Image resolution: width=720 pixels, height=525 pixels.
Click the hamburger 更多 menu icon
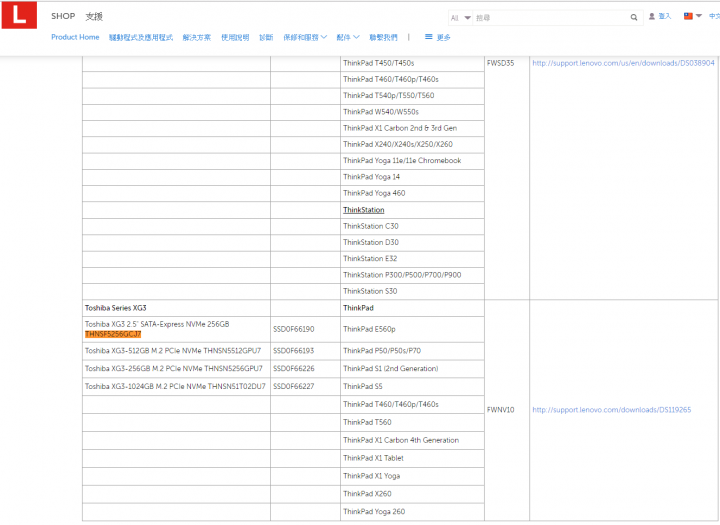(x=428, y=37)
